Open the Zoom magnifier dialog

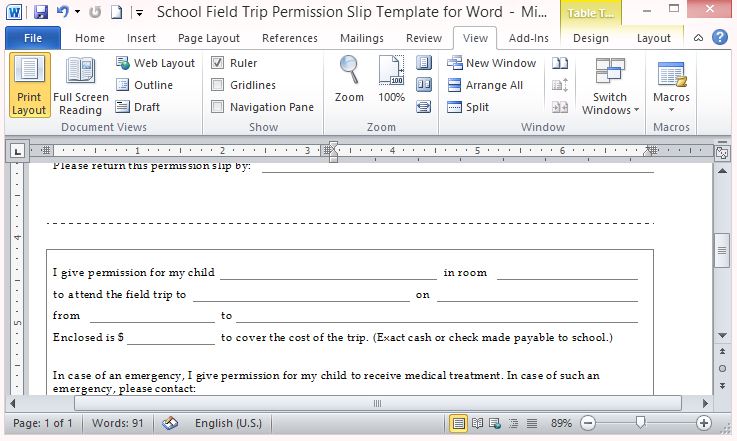(x=349, y=80)
